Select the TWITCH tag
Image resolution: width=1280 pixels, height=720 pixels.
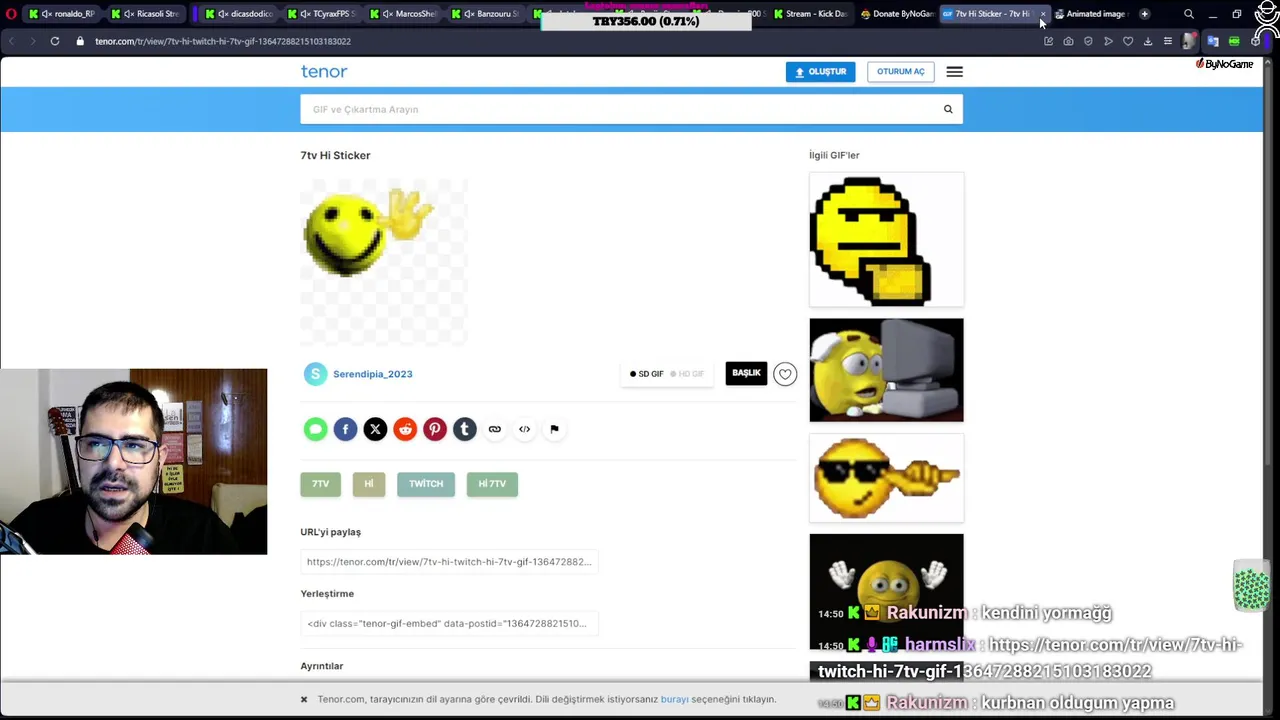click(426, 484)
